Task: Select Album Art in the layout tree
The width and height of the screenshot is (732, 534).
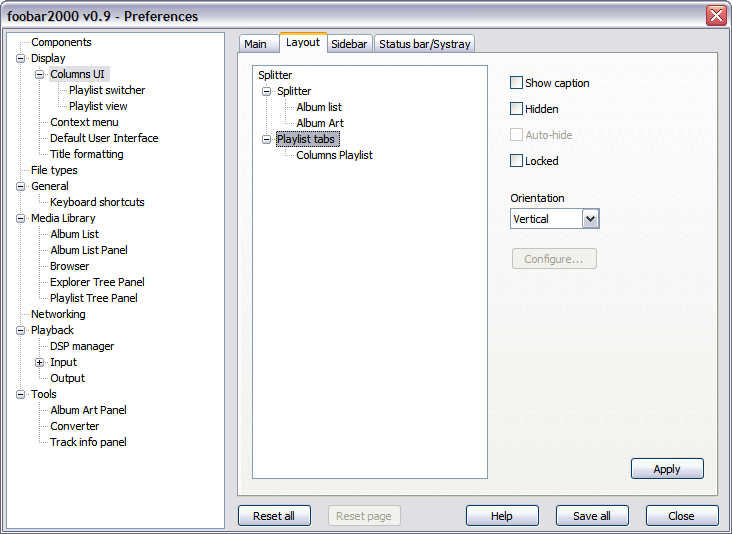Action: 320,123
